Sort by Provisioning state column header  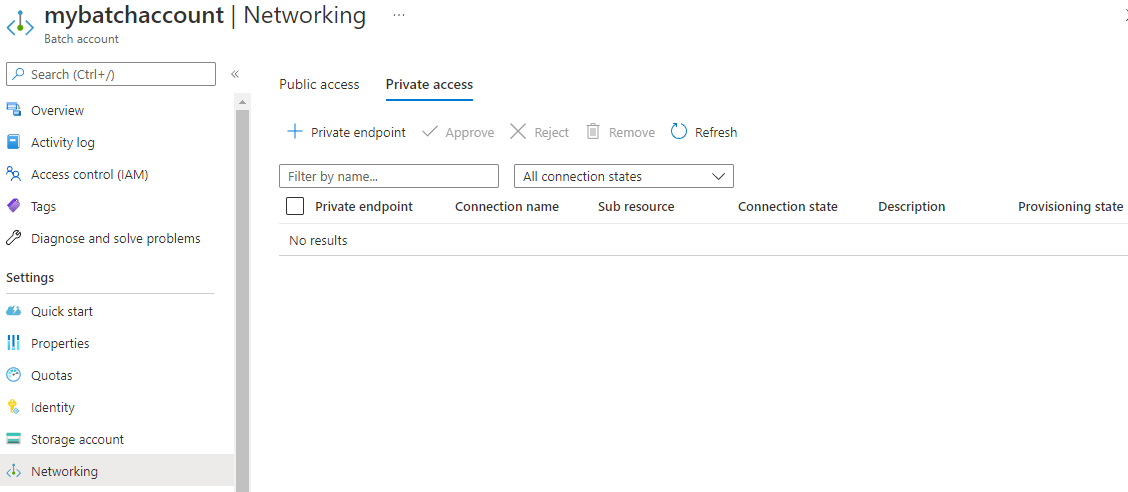[1070, 206]
